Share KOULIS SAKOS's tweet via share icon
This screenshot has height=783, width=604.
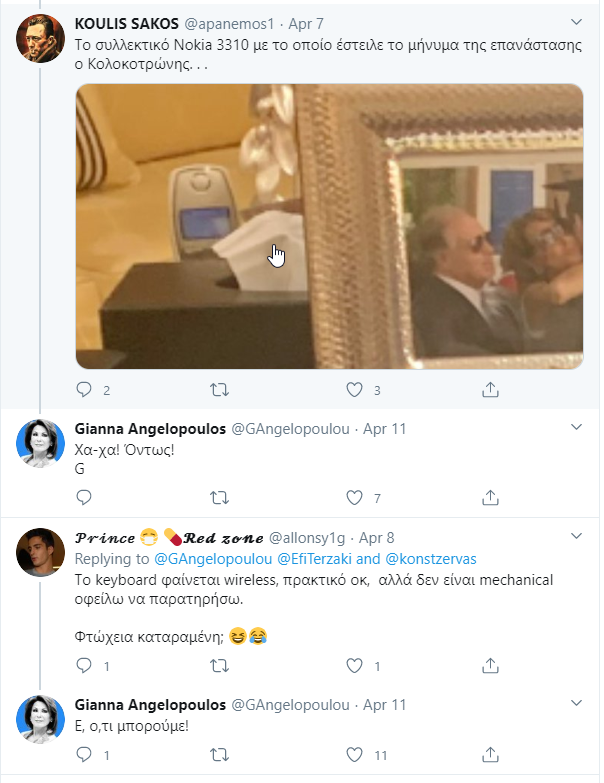click(x=490, y=390)
